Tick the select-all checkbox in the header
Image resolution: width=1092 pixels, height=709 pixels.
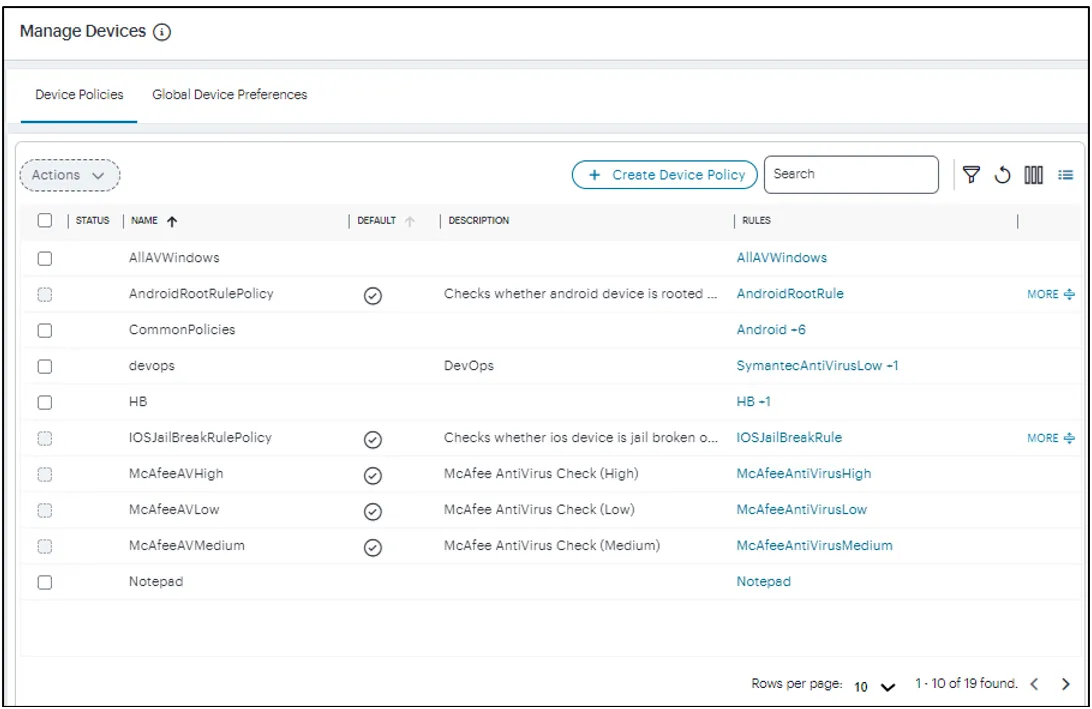[45, 221]
